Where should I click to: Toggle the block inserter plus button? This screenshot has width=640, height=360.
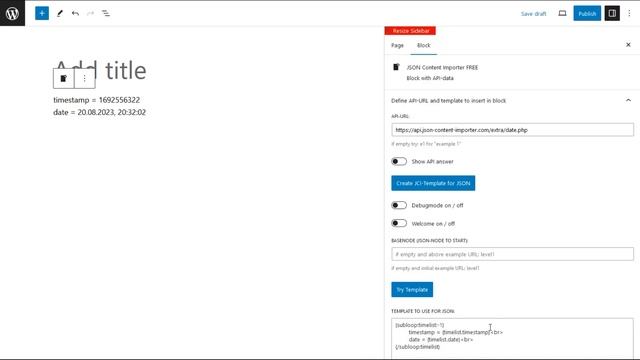[x=42, y=13]
